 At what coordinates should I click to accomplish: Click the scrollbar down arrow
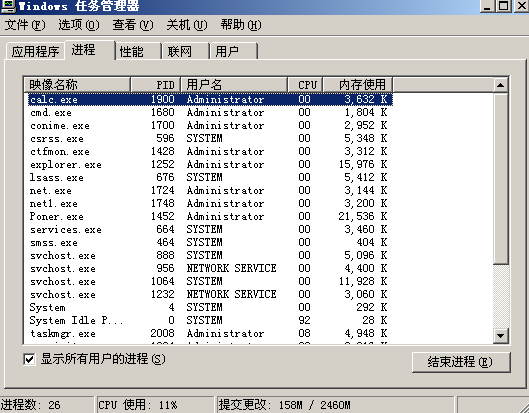[x=500, y=335]
